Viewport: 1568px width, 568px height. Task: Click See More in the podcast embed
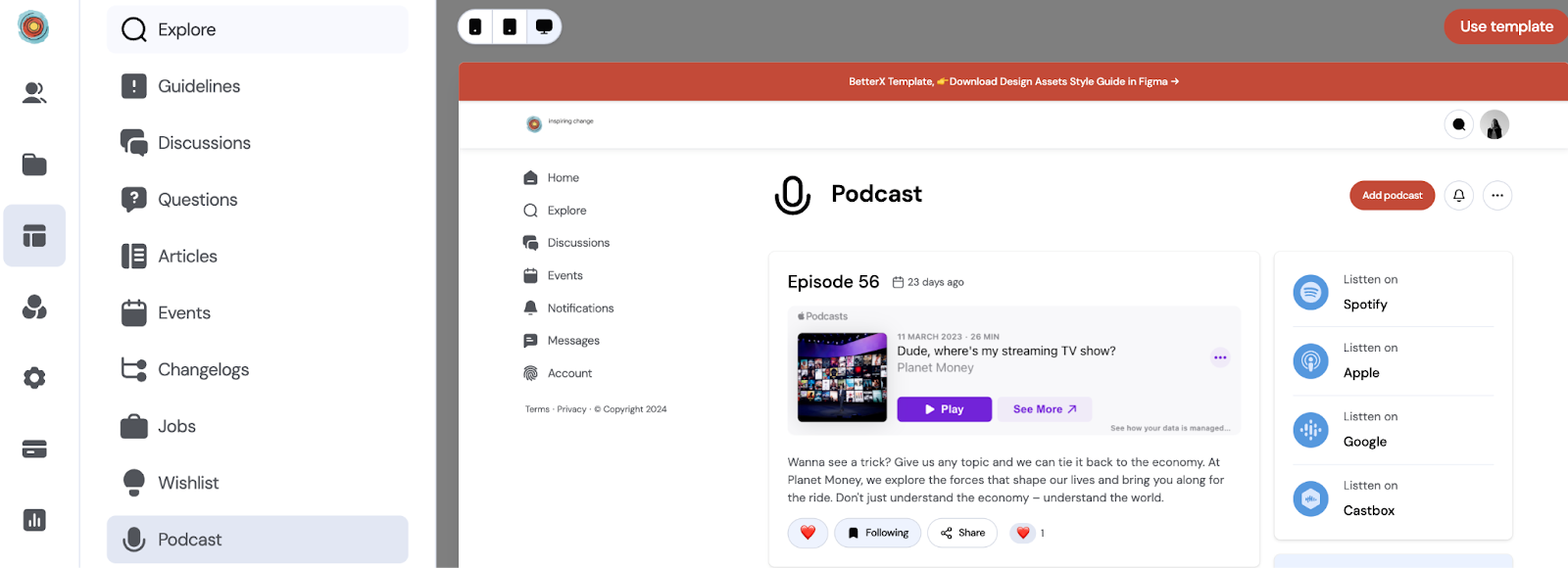[x=1045, y=409]
